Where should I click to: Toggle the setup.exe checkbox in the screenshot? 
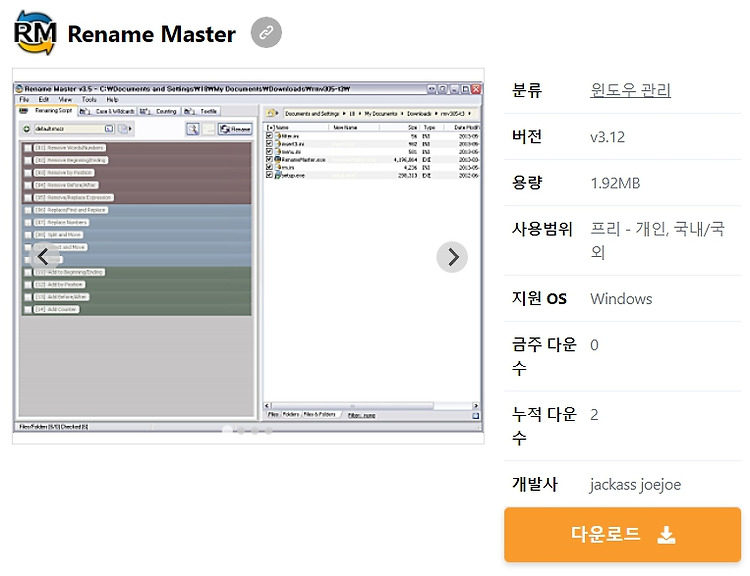pos(269,175)
